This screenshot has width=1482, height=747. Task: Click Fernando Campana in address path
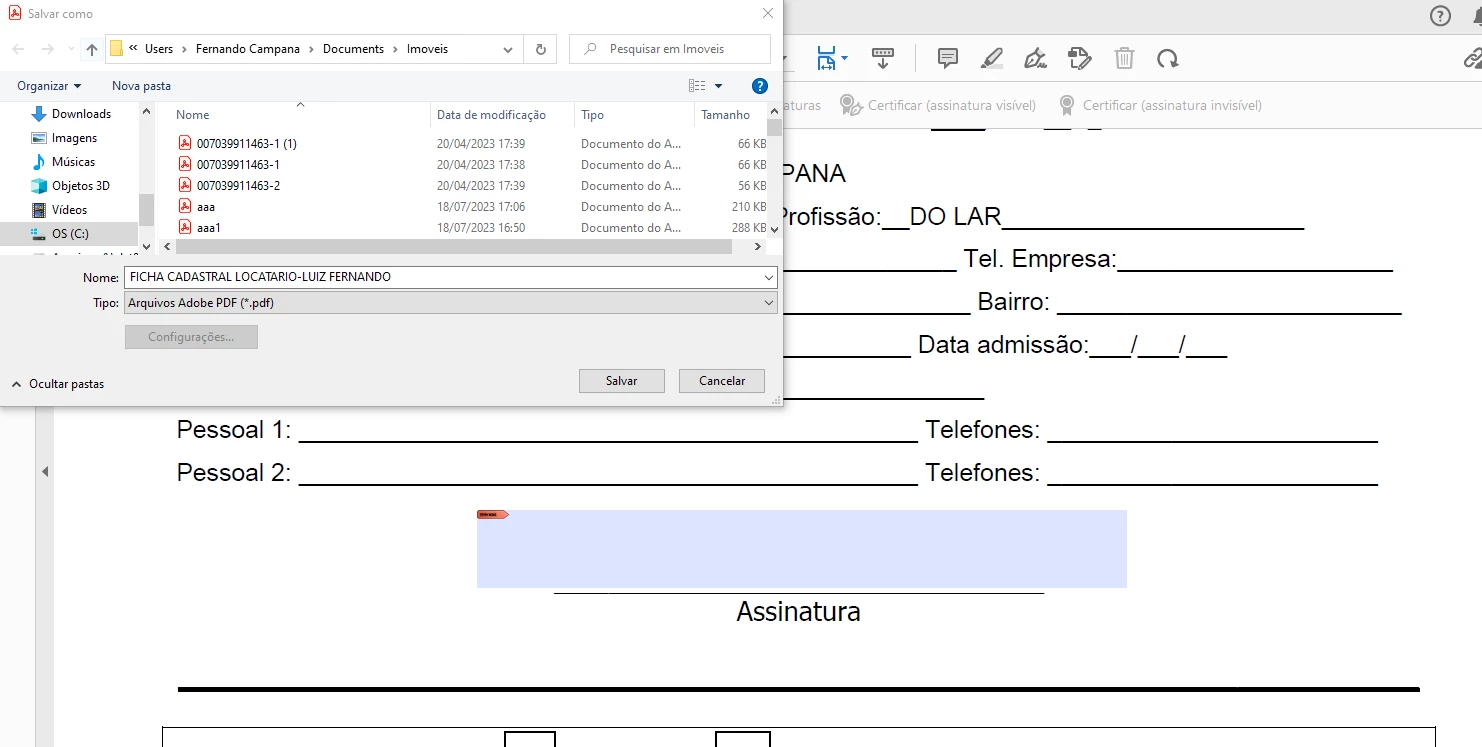[x=248, y=49]
